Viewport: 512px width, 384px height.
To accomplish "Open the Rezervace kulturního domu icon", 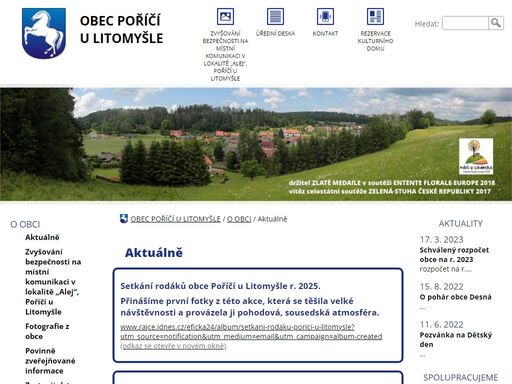I will pos(375,16).
